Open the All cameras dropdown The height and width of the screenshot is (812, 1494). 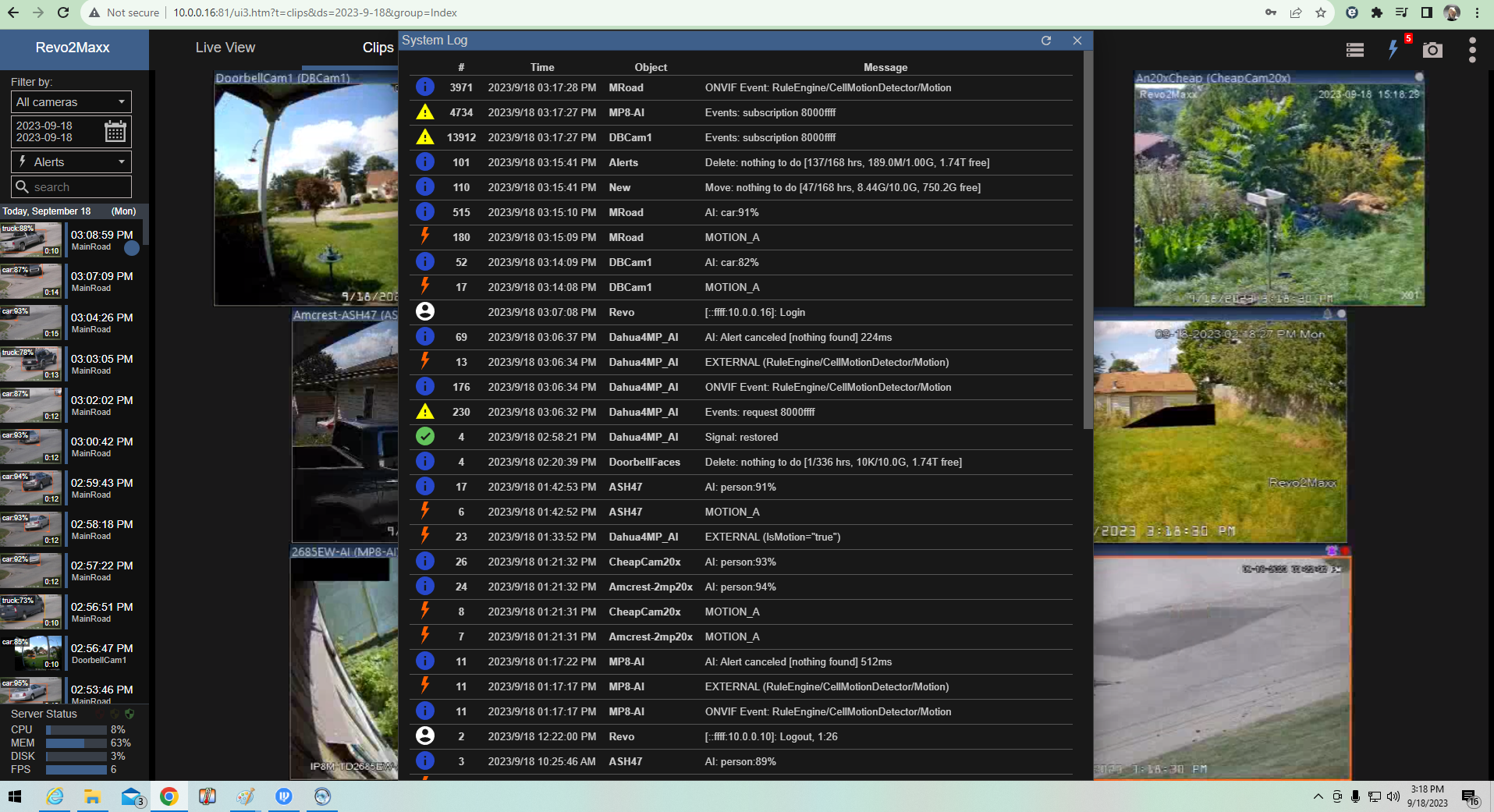[71, 102]
